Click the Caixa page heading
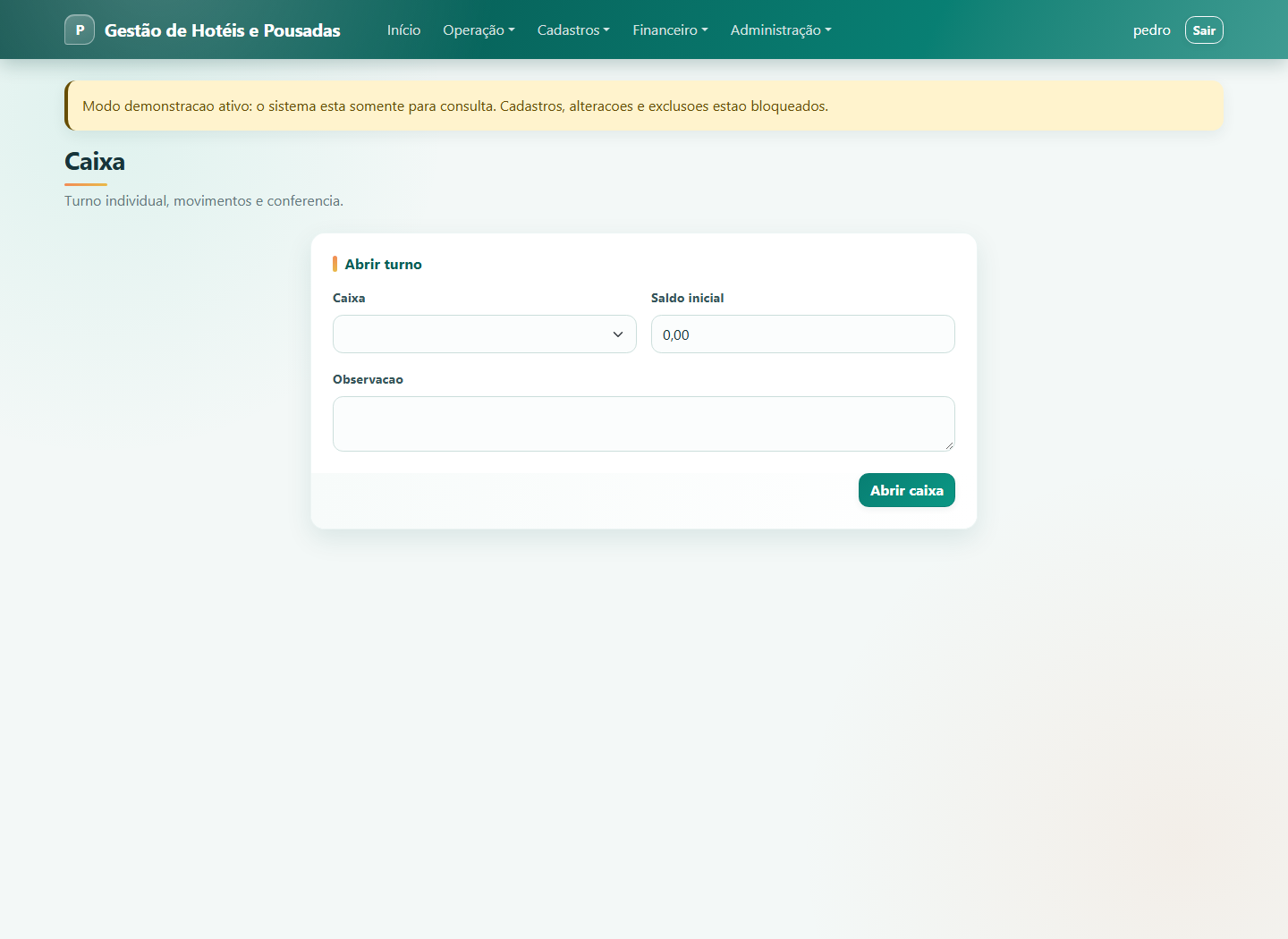 click(x=95, y=162)
